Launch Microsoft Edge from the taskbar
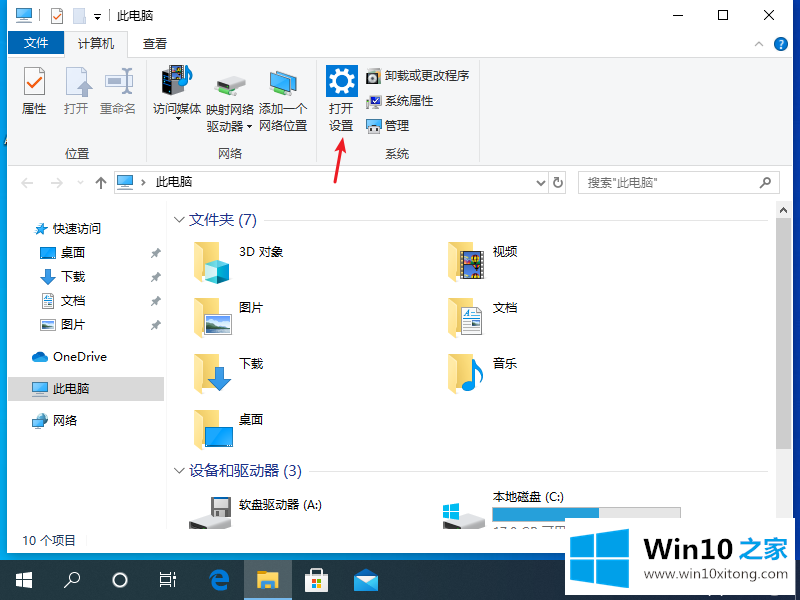This screenshot has height=600, width=800. pyautogui.click(x=219, y=579)
